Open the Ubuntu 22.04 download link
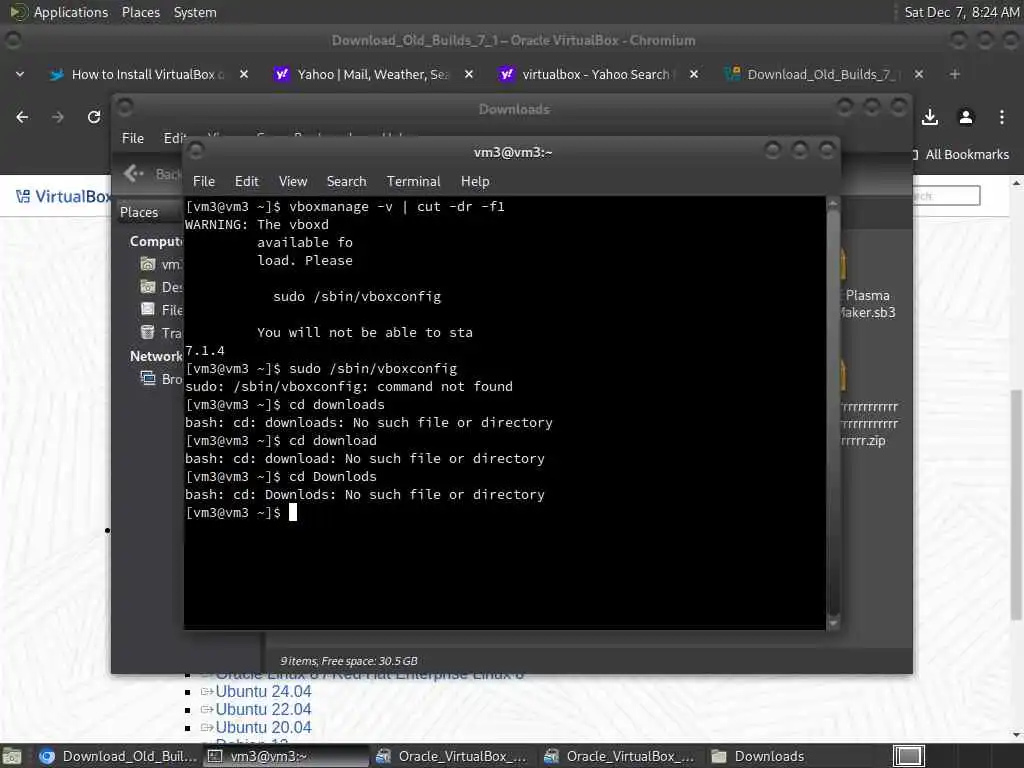 click(263, 709)
